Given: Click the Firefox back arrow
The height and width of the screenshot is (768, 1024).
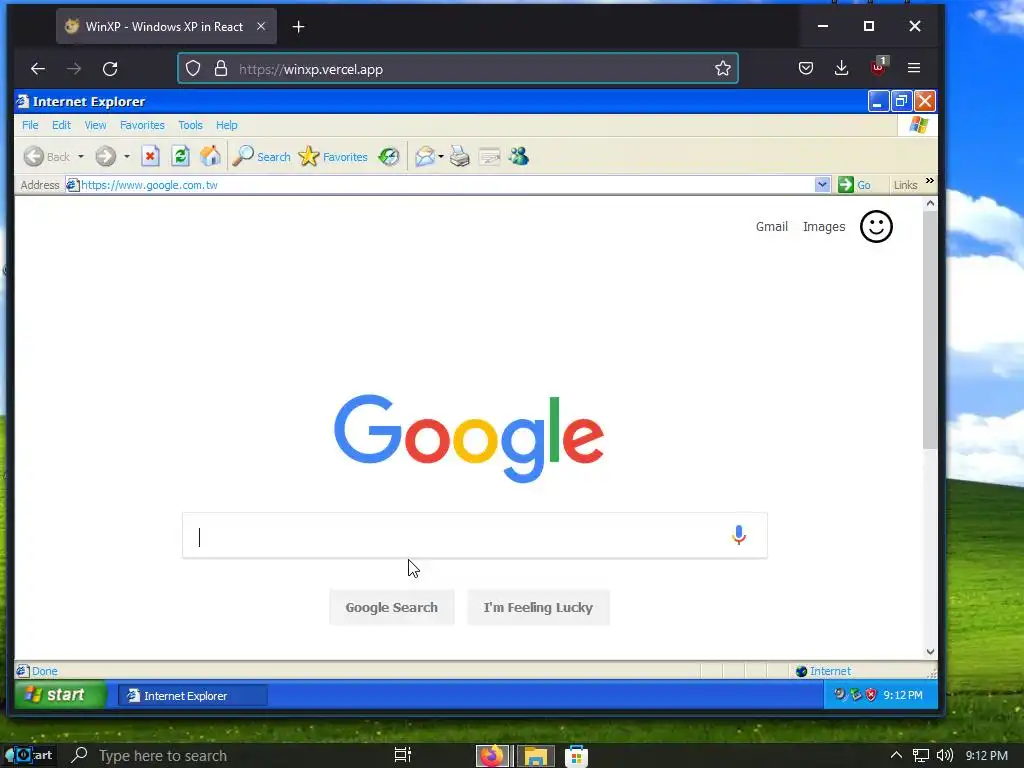Looking at the screenshot, I should point(38,69).
